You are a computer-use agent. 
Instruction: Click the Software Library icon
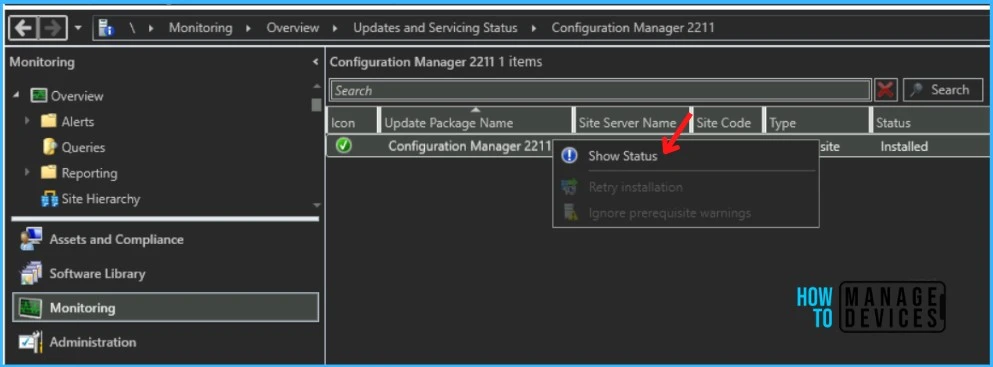tap(30, 273)
